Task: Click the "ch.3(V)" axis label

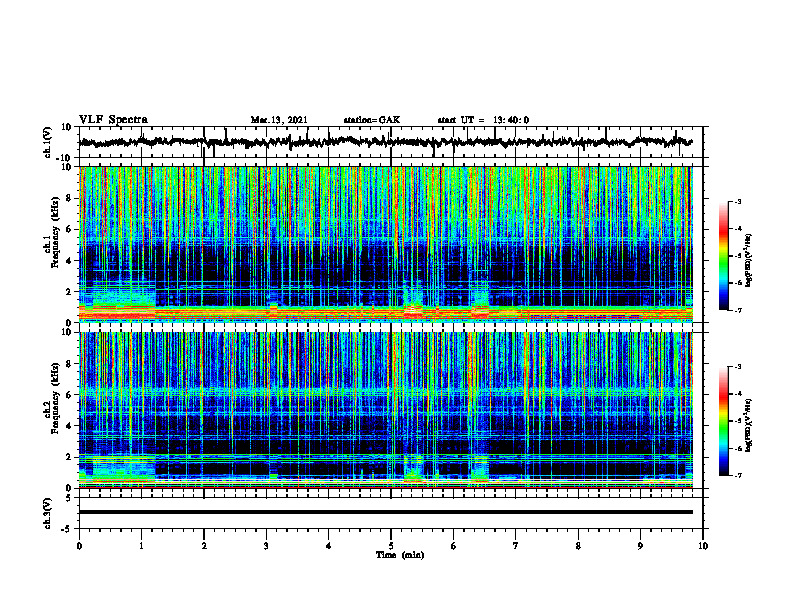Action: coord(48,514)
